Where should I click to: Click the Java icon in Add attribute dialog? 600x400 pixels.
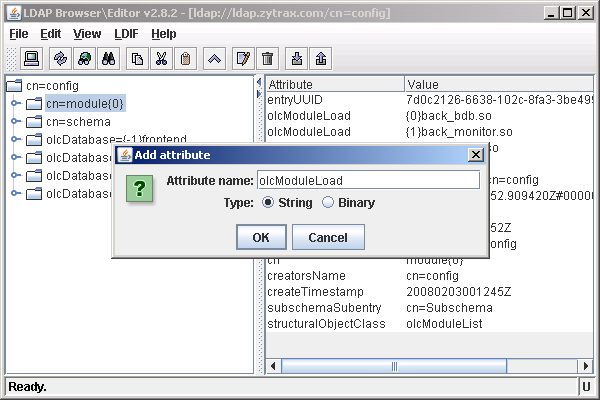(x=124, y=155)
